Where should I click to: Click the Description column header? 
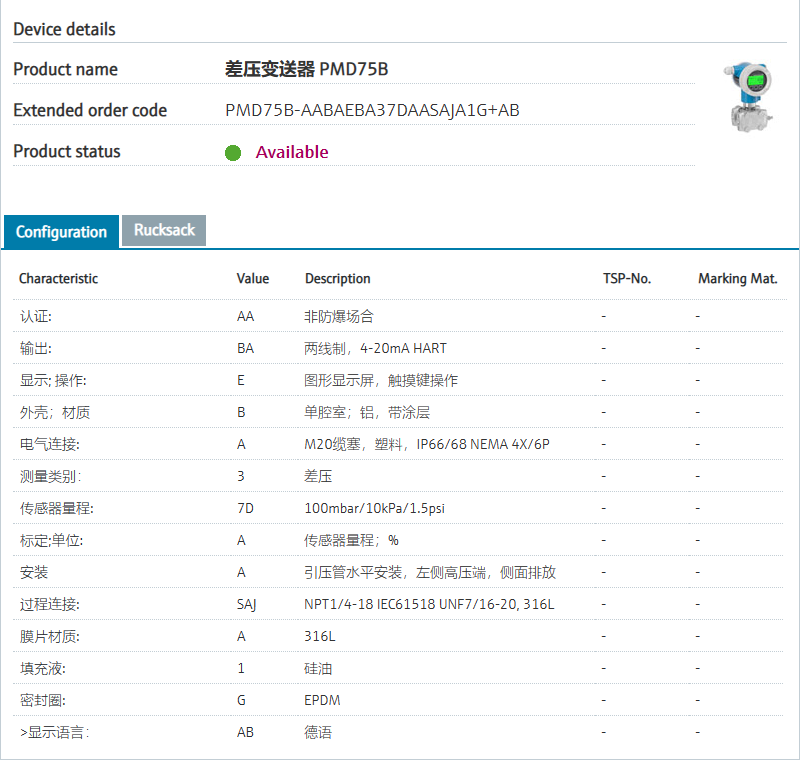pyautogui.click(x=338, y=279)
